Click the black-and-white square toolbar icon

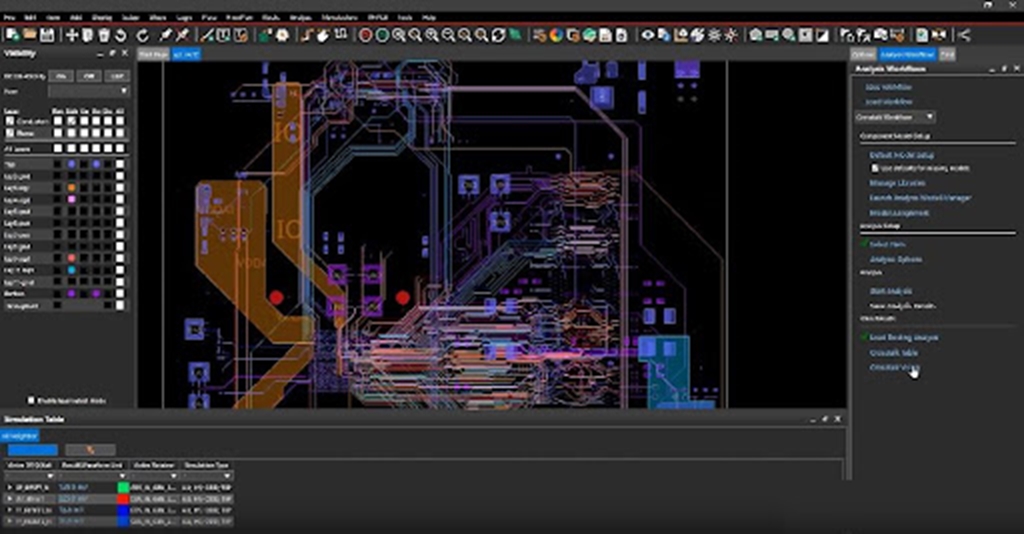[x=822, y=35]
